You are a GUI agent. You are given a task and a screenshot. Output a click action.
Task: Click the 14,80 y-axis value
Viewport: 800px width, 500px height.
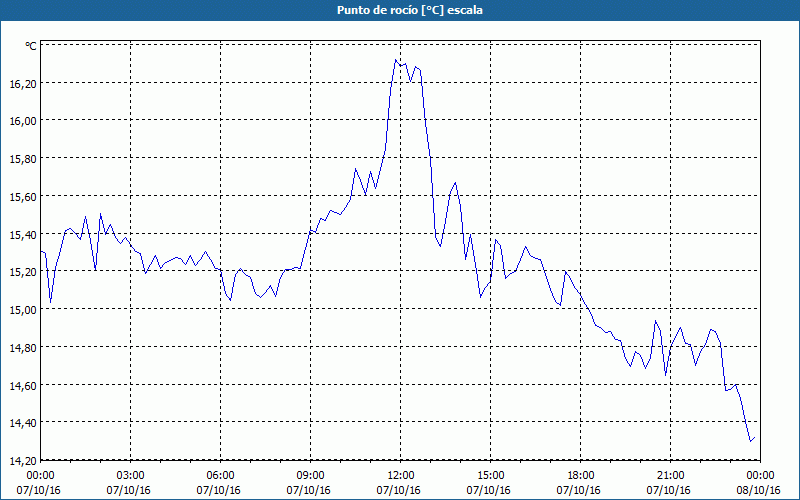(x=23, y=348)
